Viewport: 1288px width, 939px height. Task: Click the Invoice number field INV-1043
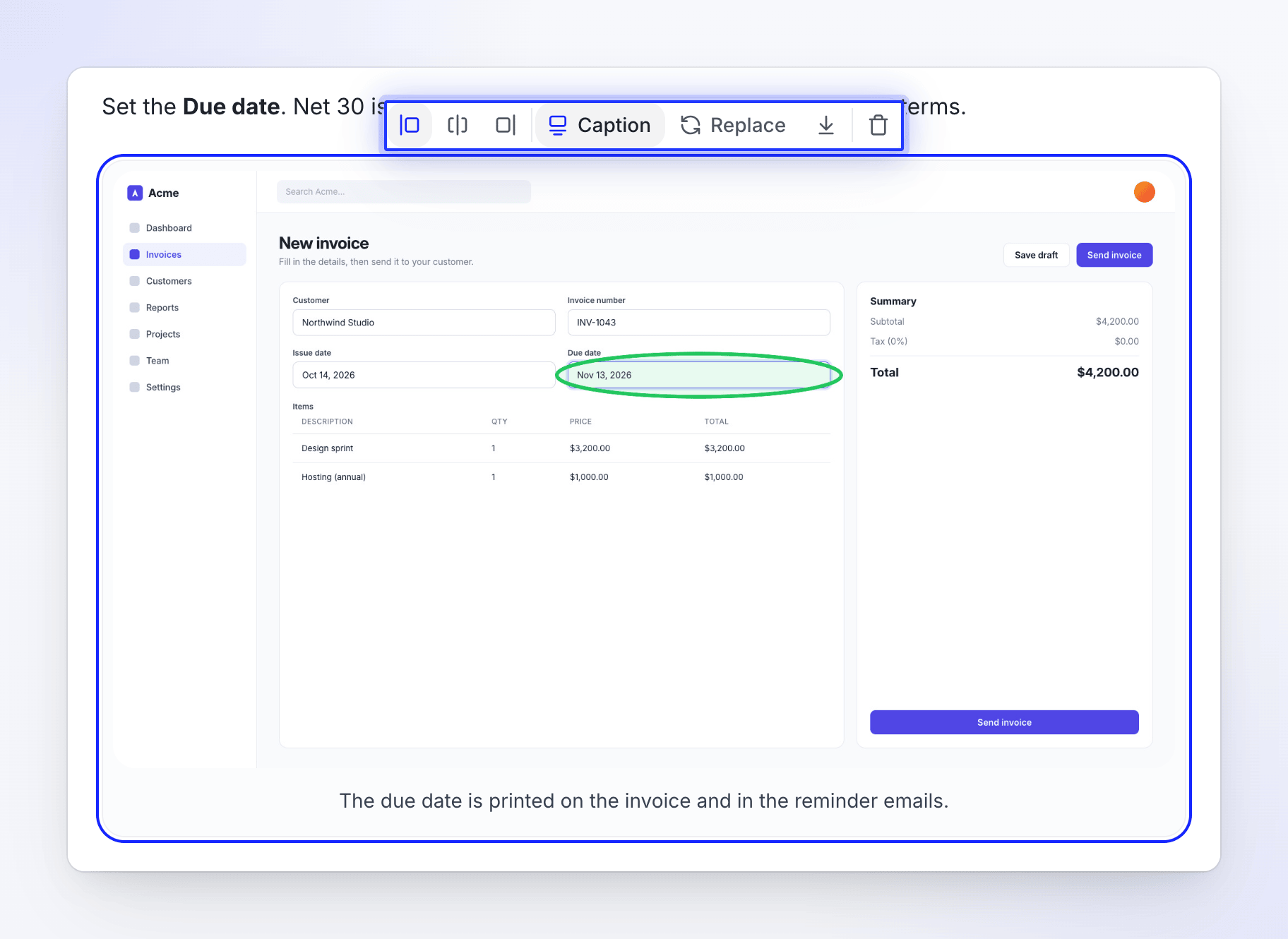pos(698,323)
